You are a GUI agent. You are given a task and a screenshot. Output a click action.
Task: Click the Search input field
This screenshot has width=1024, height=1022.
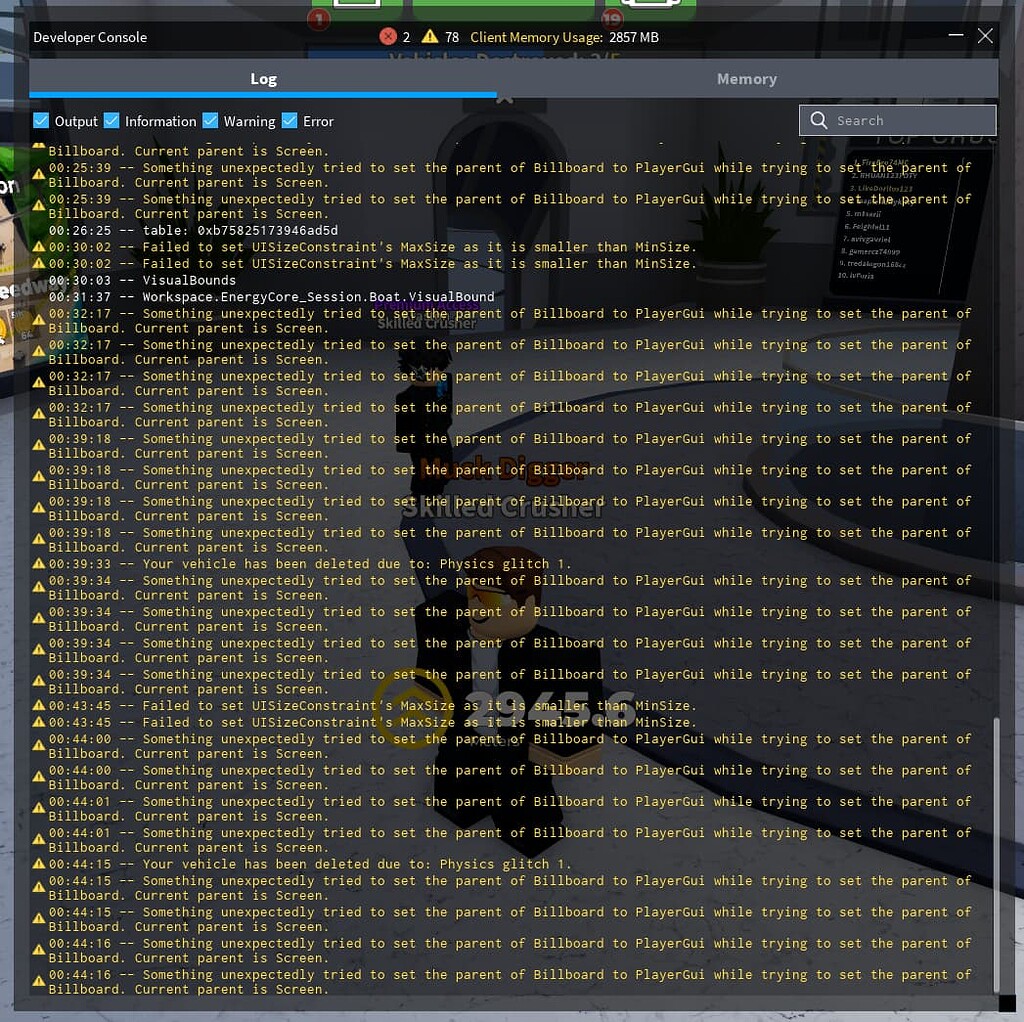tap(910, 120)
